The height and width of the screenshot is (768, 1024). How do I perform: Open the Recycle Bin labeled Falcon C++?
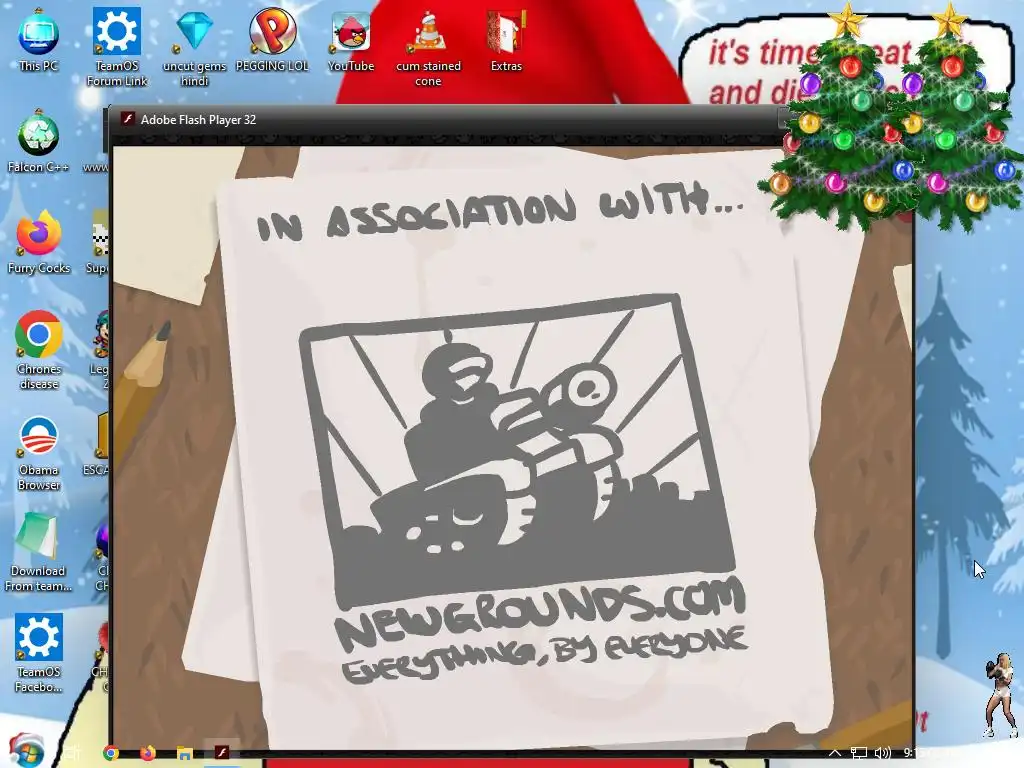pos(39,141)
